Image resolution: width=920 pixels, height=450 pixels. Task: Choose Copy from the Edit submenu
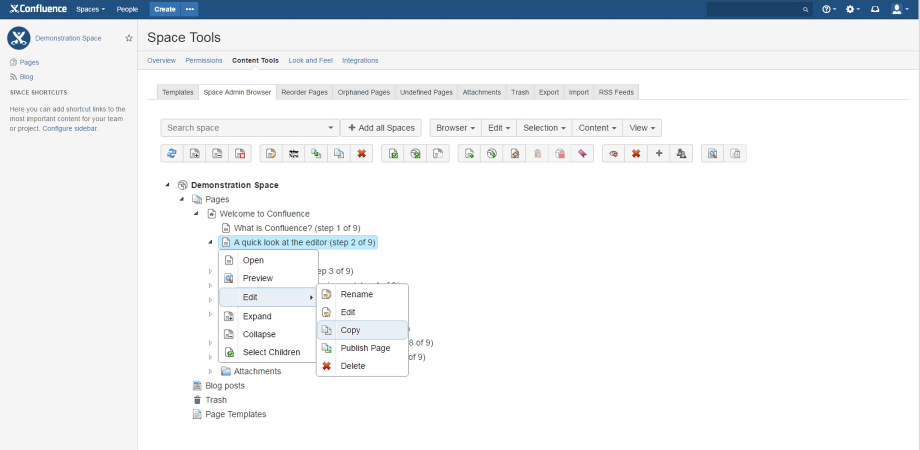pos(350,330)
